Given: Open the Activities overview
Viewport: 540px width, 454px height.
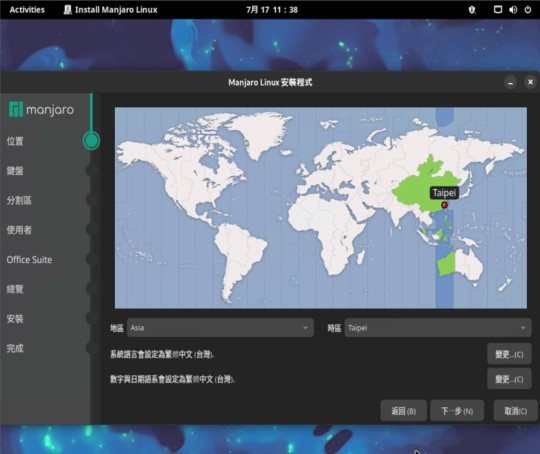Looking at the screenshot, I should pos(27,10).
